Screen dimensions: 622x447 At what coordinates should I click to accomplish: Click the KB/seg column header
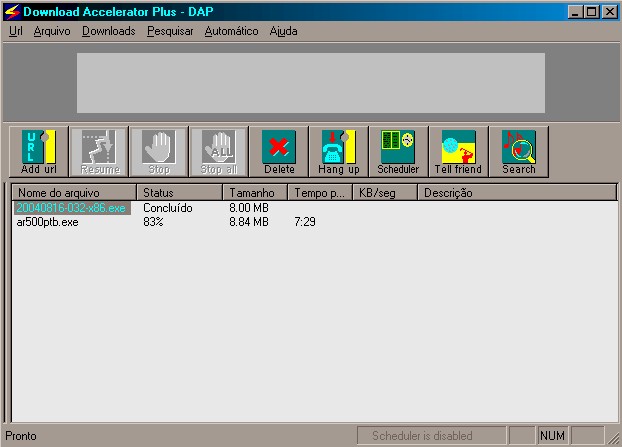point(385,193)
